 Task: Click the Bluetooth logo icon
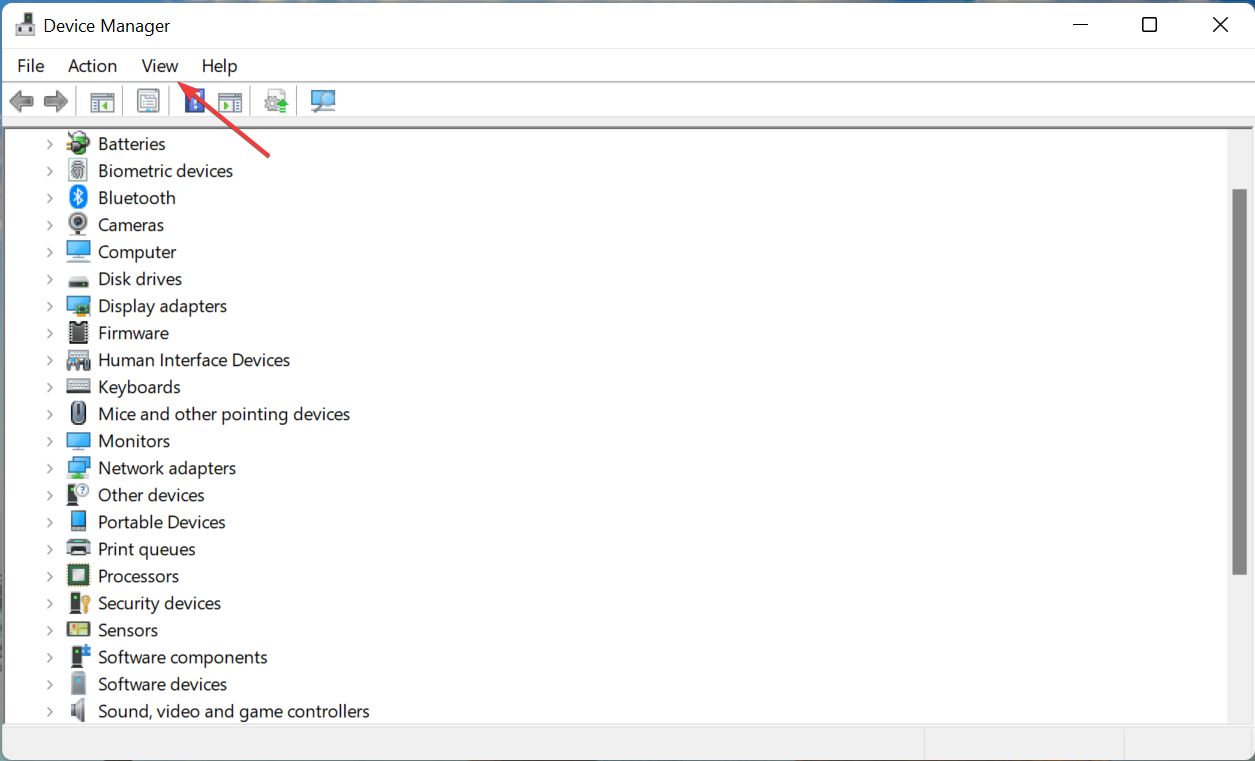78,198
